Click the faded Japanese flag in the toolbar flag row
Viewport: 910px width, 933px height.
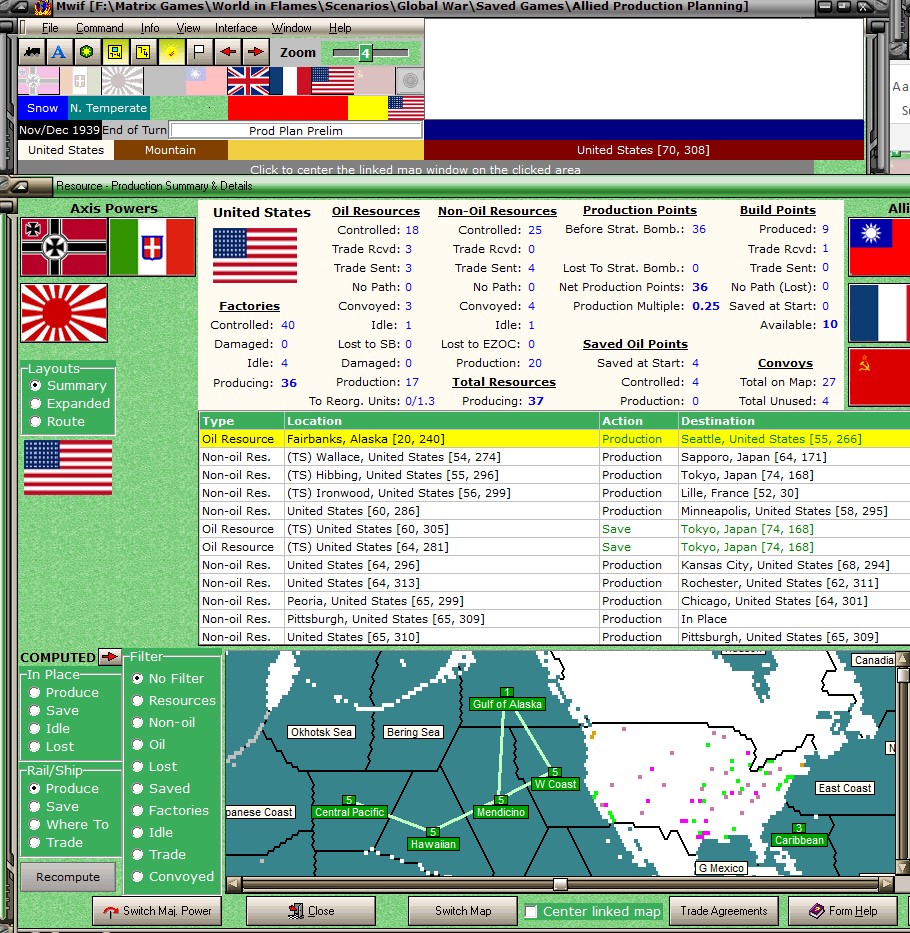(x=122, y=81)
